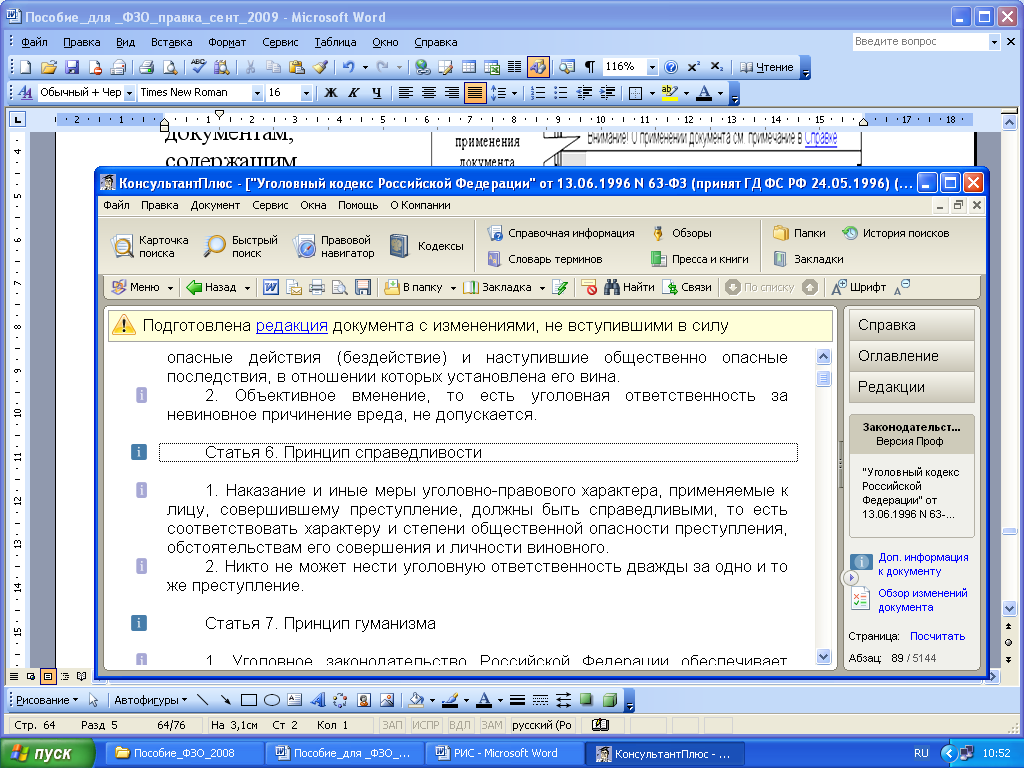Expand Назад history dropdown arrow
This screenshot has height=768, width=1024.
point(248,288)
